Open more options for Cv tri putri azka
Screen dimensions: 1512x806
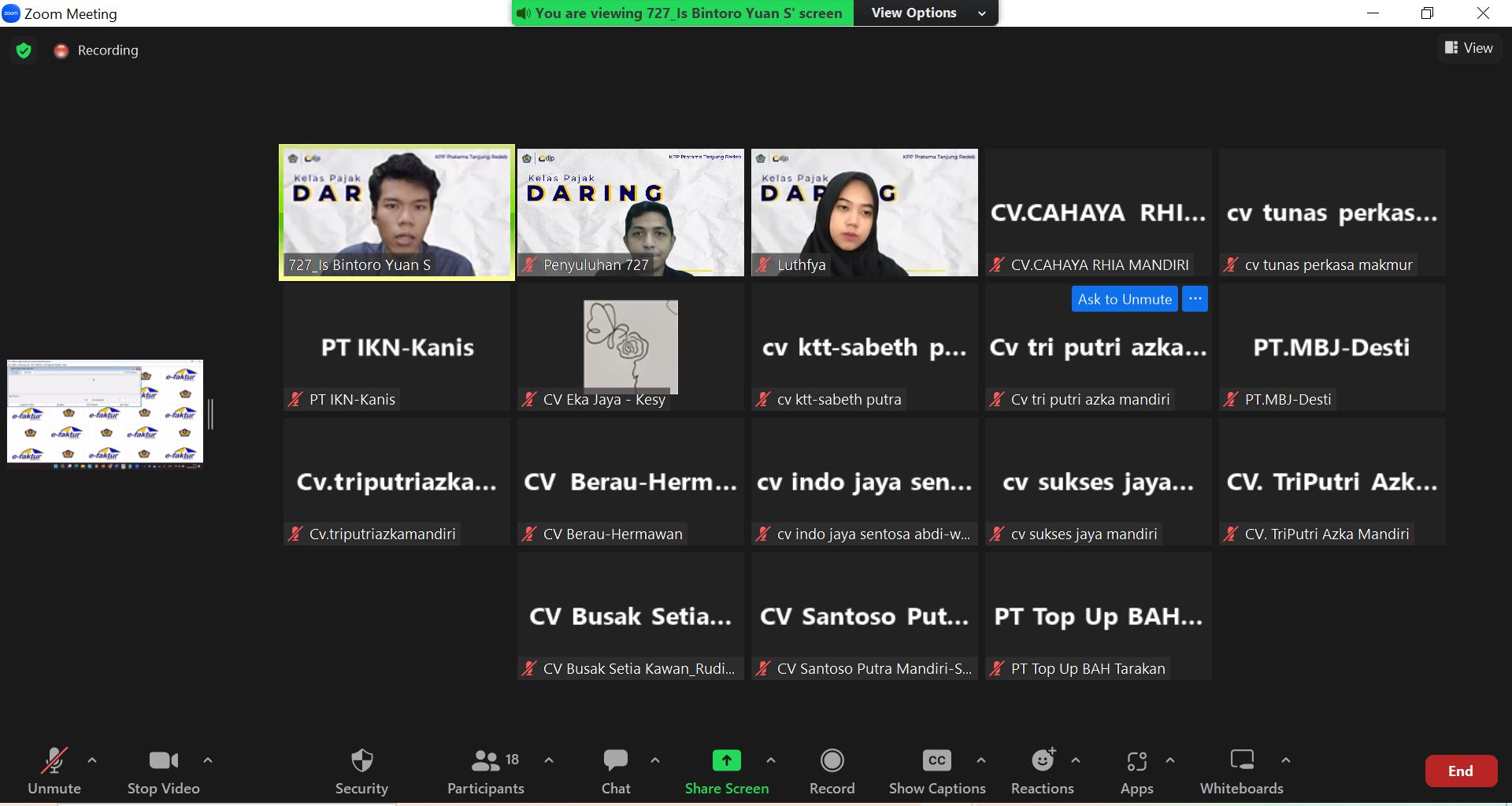(1195, 299)
